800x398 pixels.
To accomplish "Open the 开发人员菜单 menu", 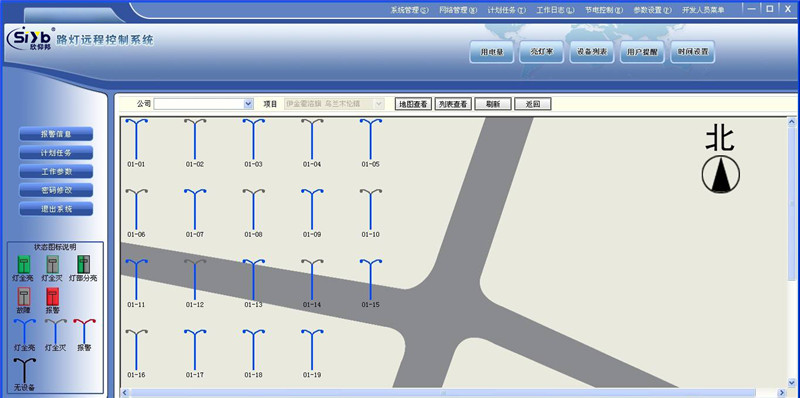I will (703, 10).
